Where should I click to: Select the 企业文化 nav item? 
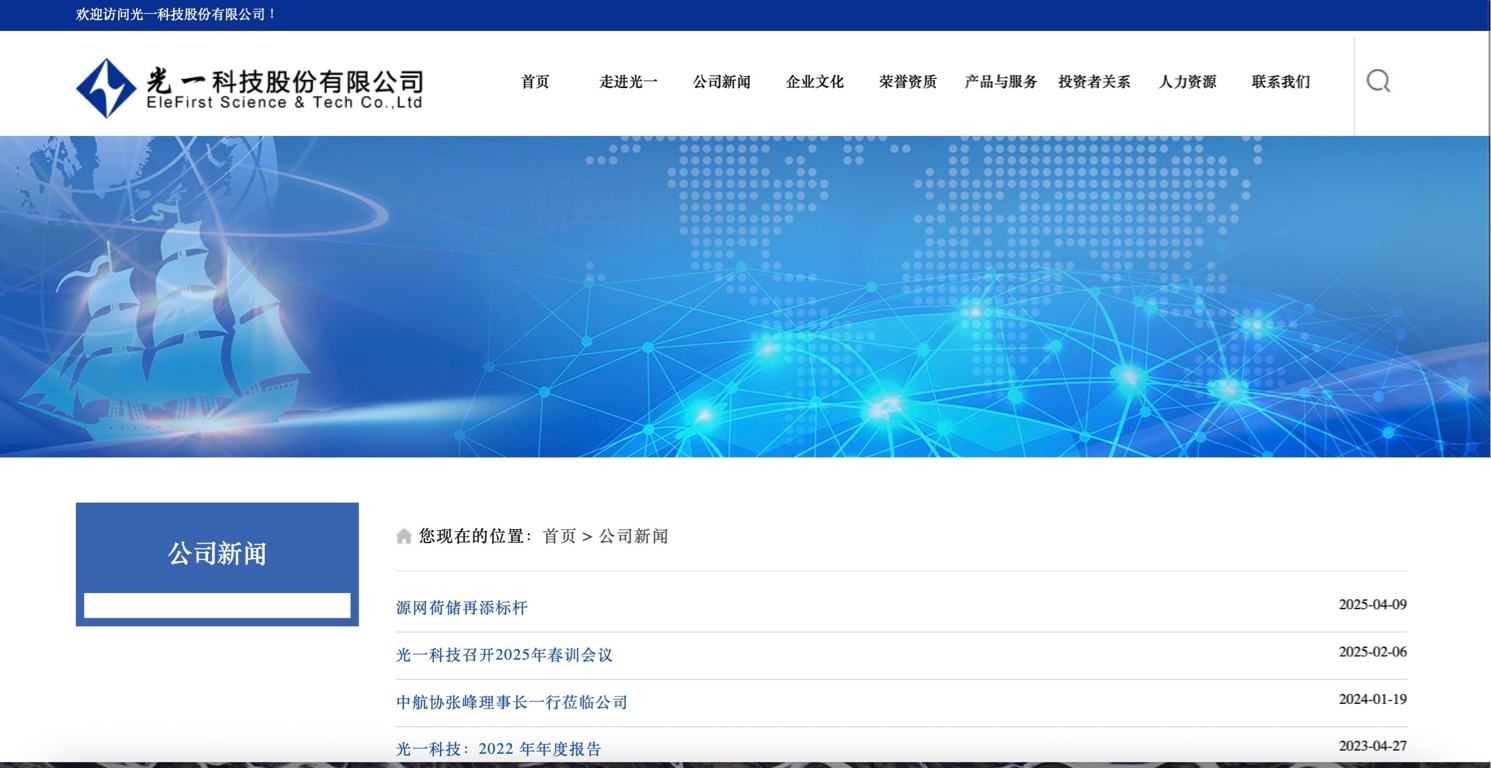point(814,82)
